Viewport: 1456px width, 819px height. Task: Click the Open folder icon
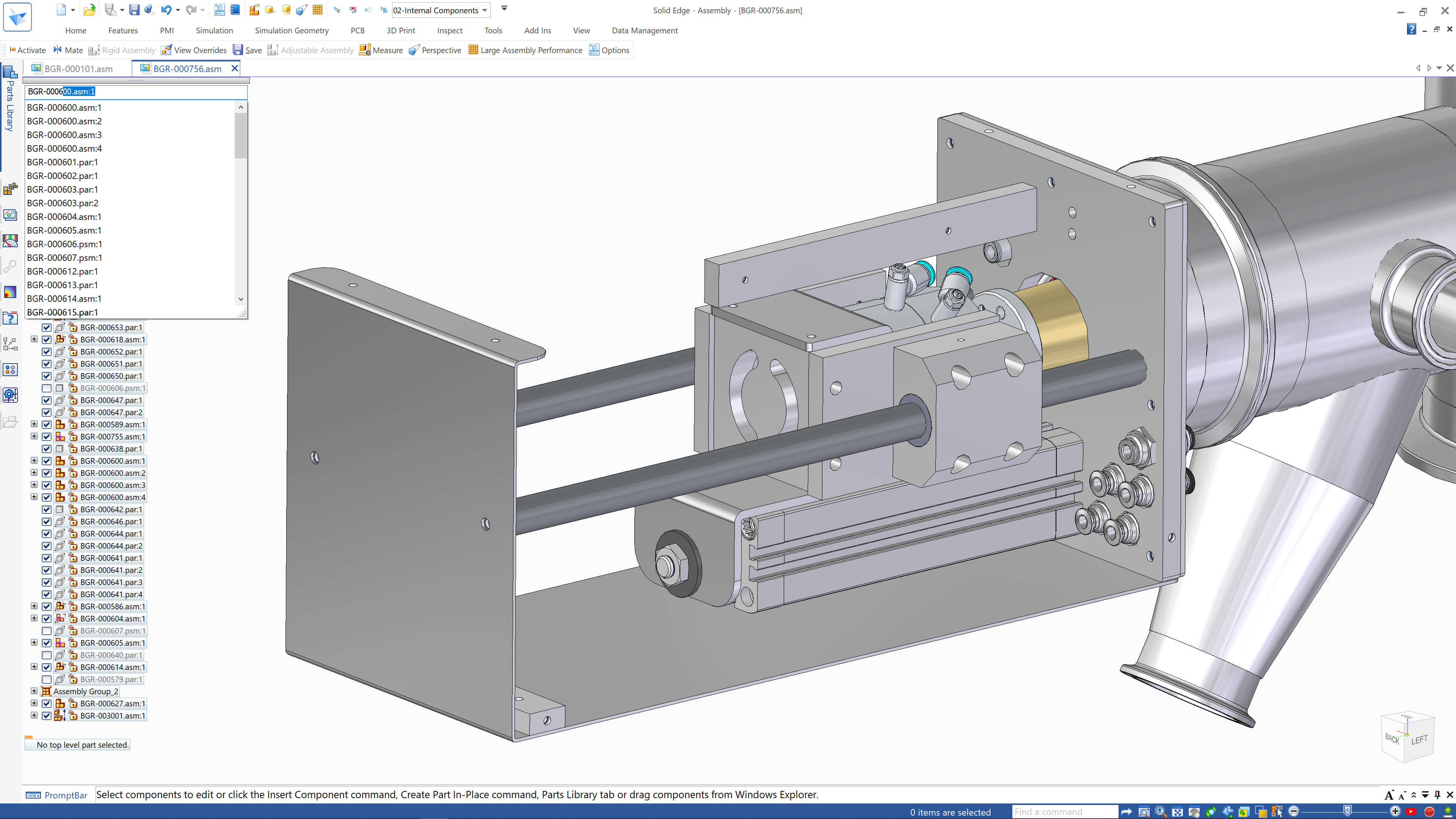89,9
